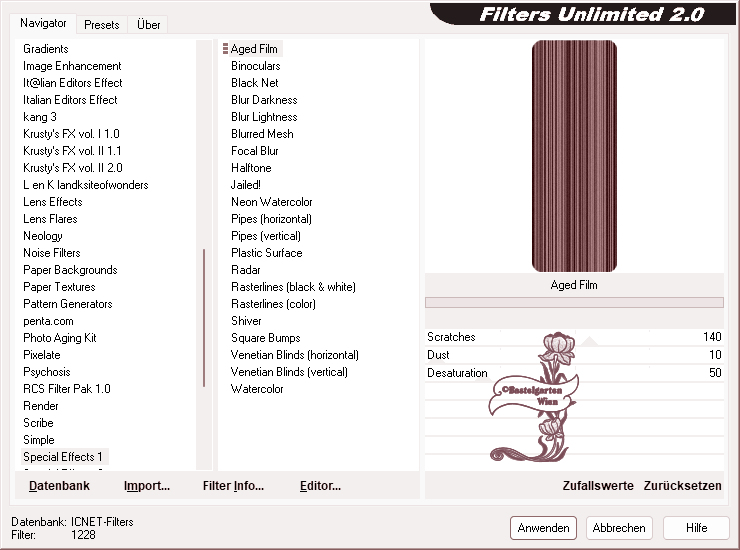This screenshot has width=740, height=550.
Task: Select Krusty's FX vol. II 2.0
Action: pos(73,168)
